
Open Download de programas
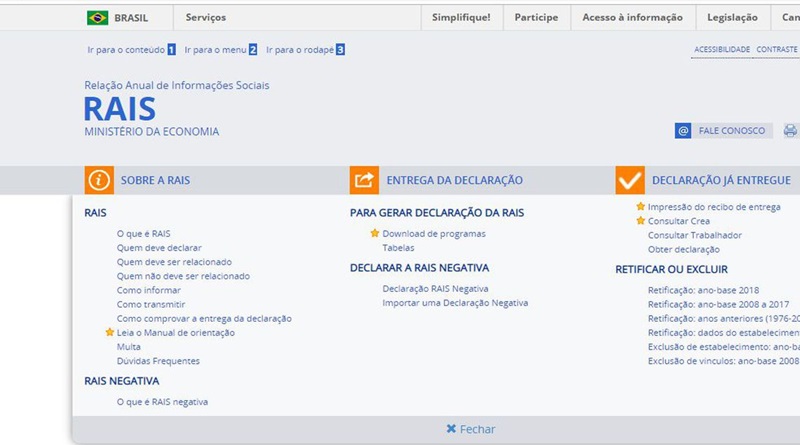click(434, 234)
